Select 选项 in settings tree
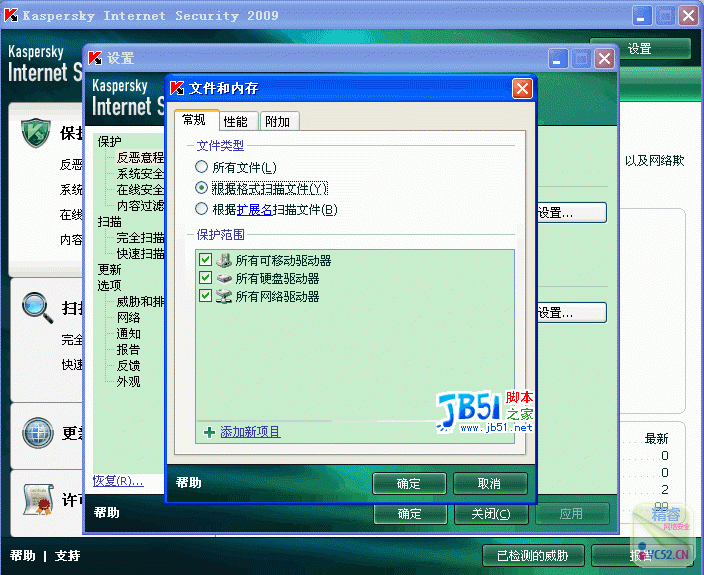 [x=109, y=285]
